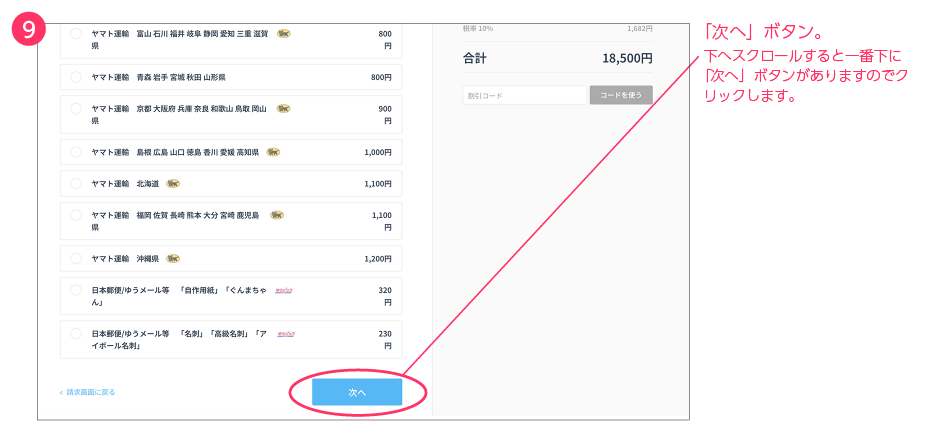Choose ヤマト運輸 青森 岩手 800円 shipping

(77, 77)
